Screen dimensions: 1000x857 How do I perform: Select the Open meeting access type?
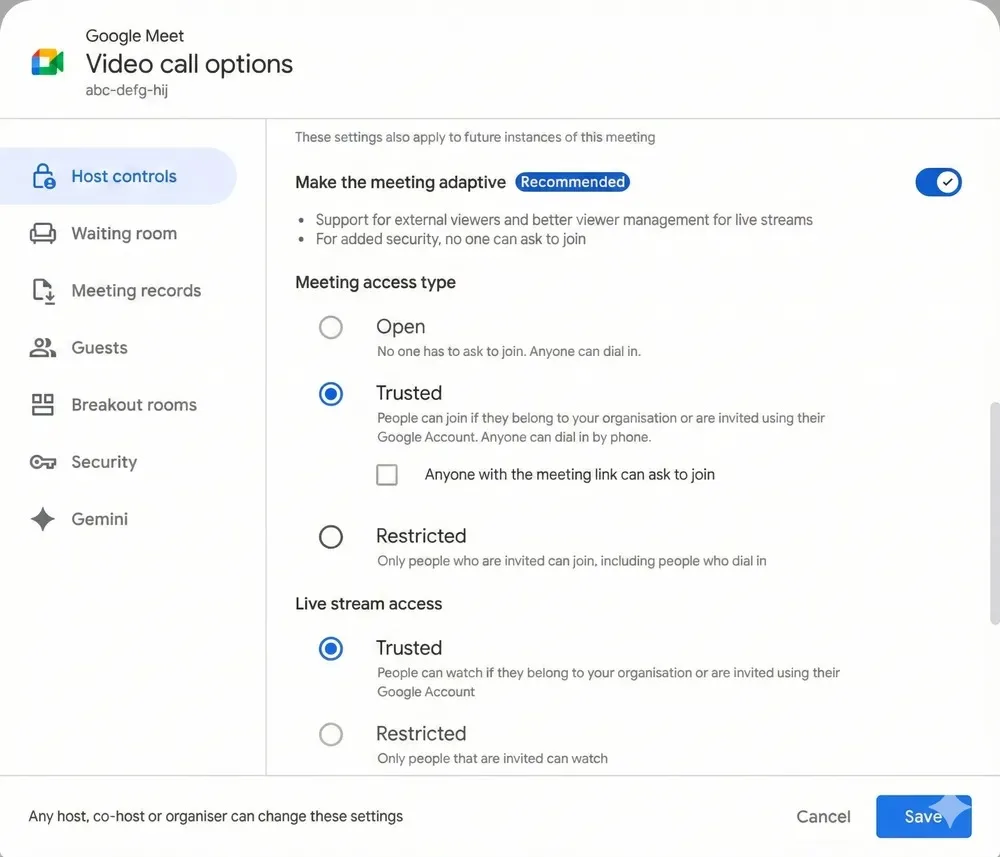(x=331, y=327)
